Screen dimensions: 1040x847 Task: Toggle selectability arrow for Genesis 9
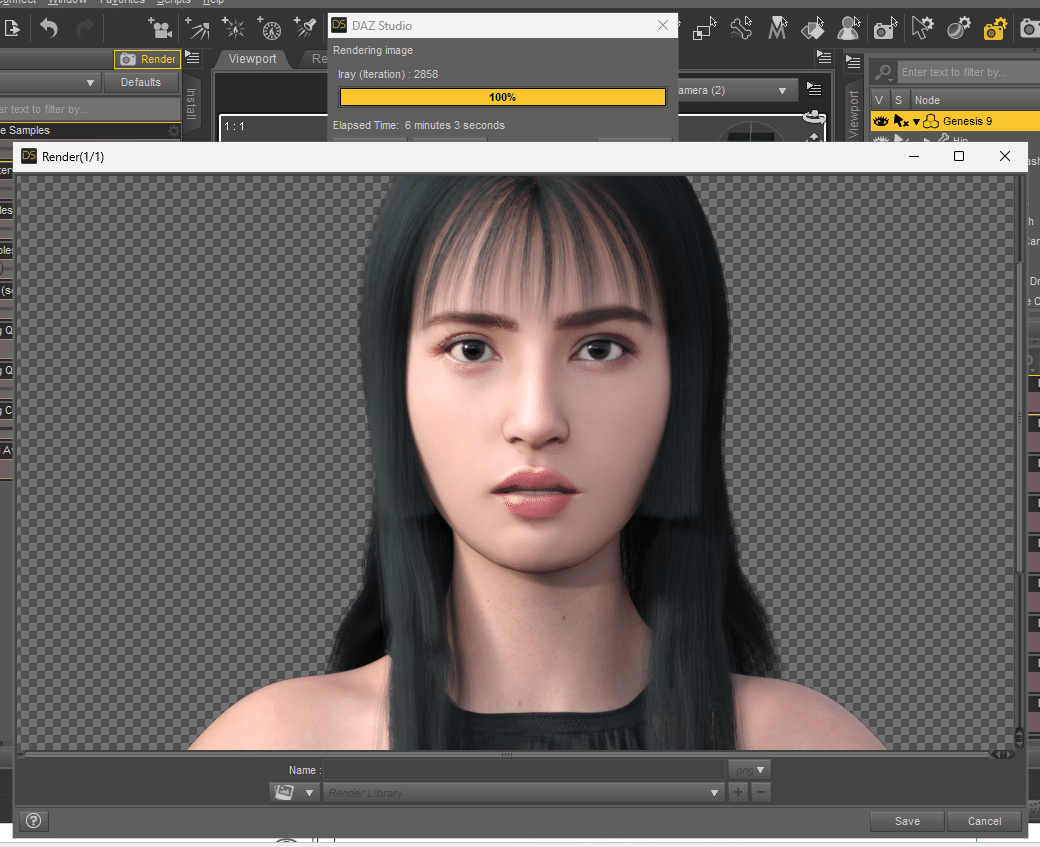click(901, 121)
